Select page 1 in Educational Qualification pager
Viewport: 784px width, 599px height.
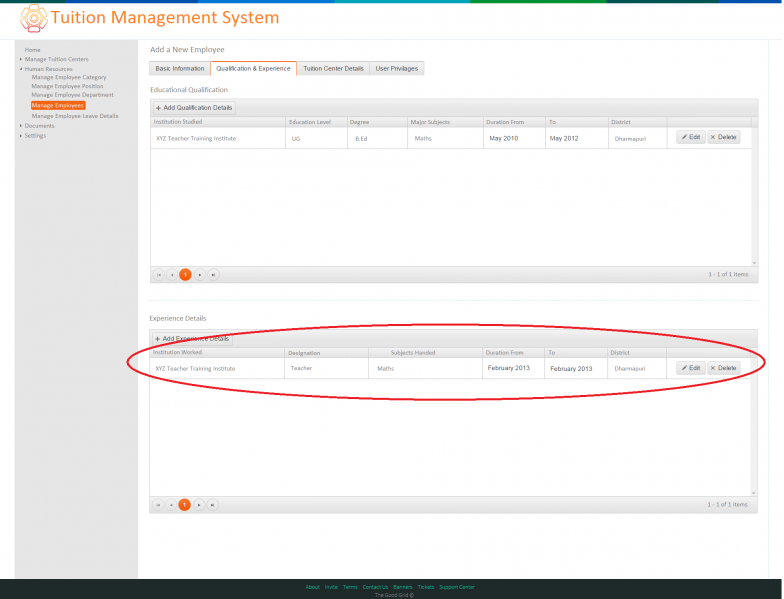pyautogui.click(x=186, y=274)
